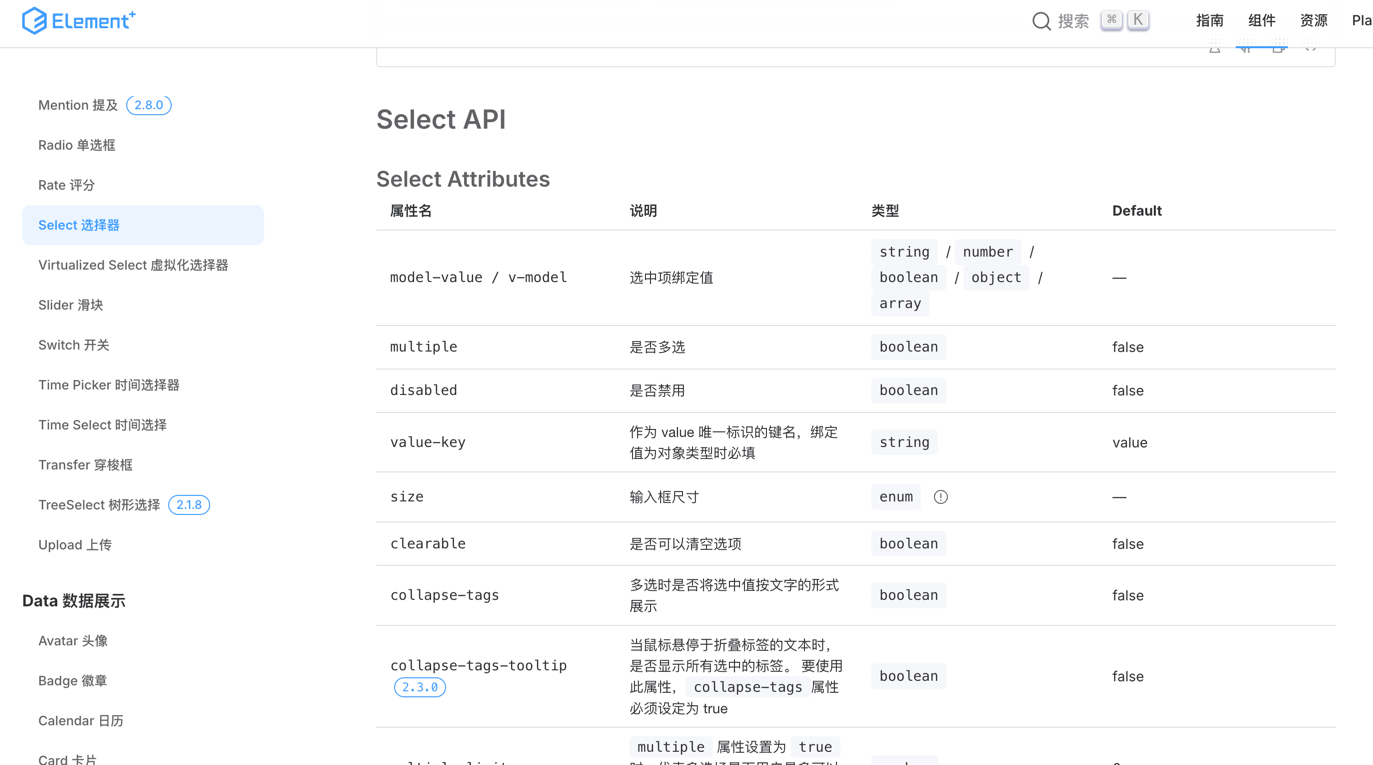Go to Slider 滑块 documentation

(71, 305)
